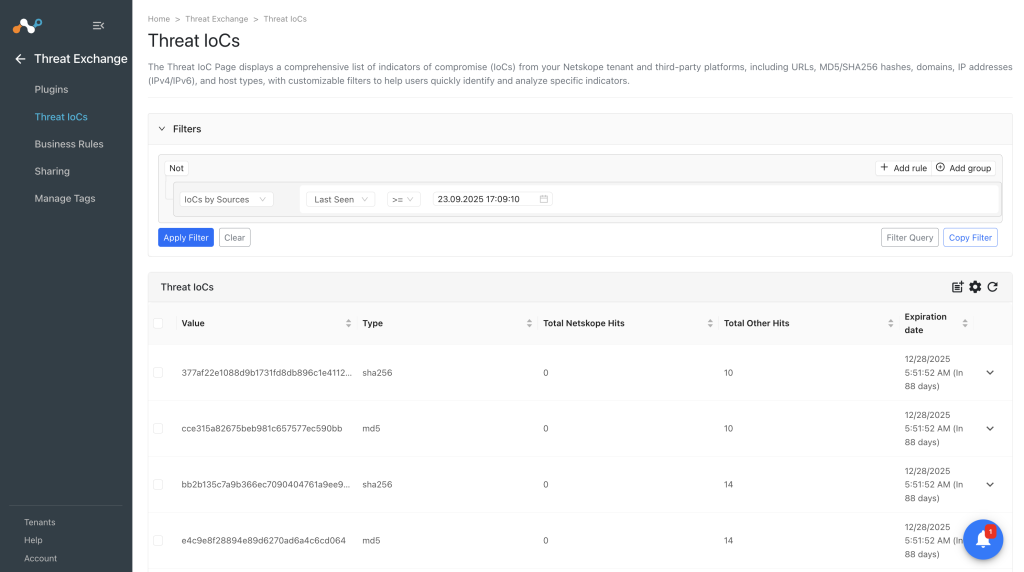Sort by Value column arrows
This screenshot has height=572, width=1024.
point(348,323)
